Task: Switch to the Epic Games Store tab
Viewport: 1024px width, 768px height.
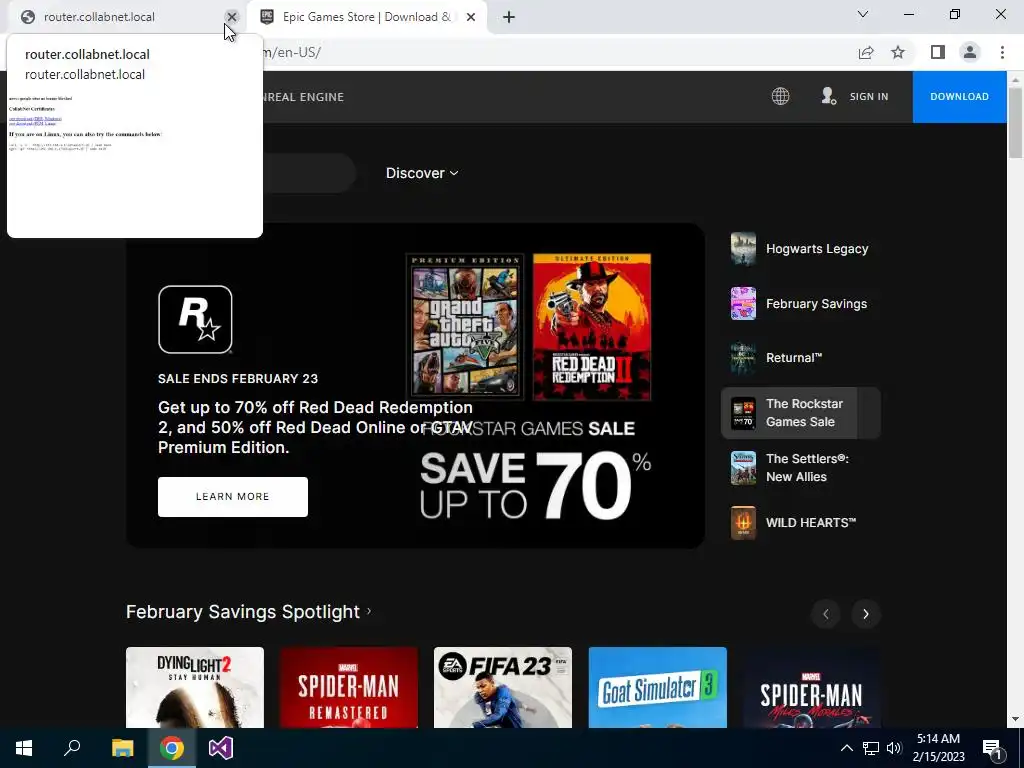Action: [367, 17]
